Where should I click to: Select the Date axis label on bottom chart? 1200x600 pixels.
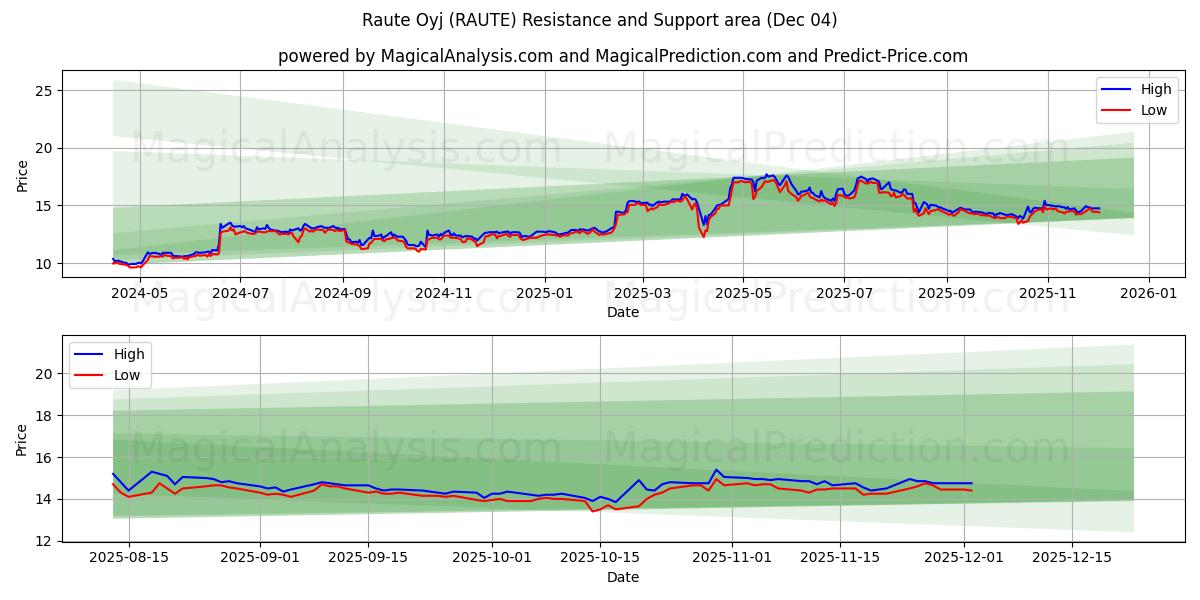click(621, 577)
